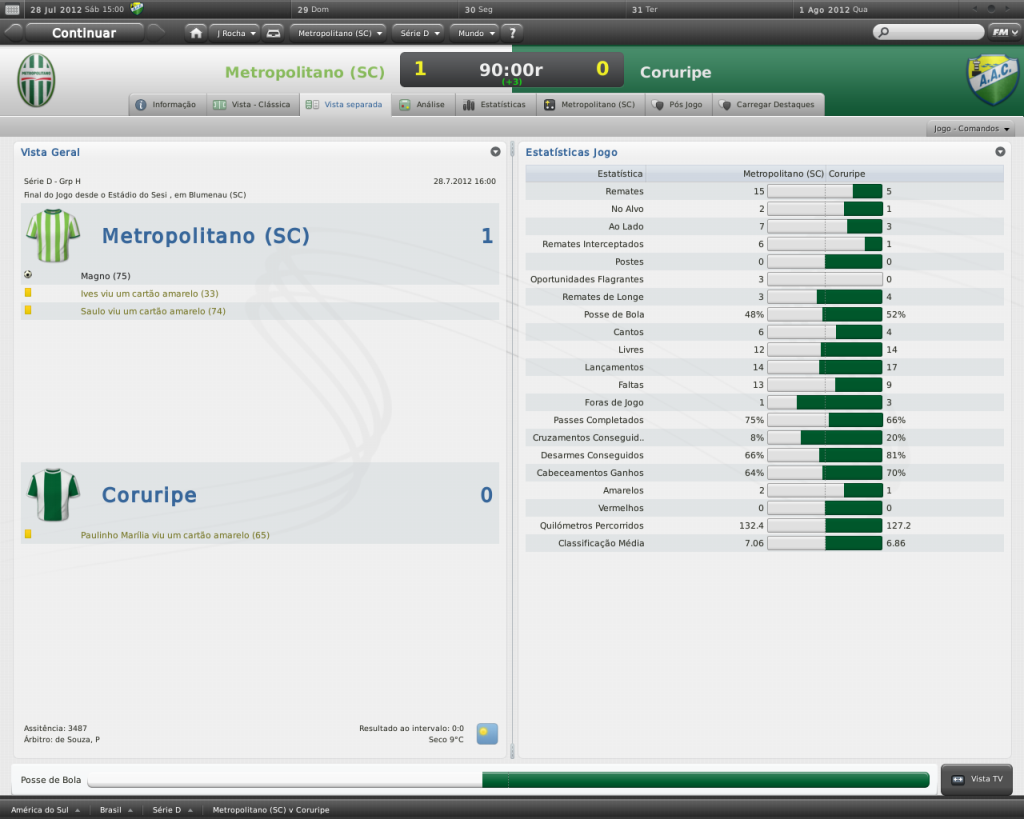Open the FM menu button at top right
Viewport: 1024px width, 819px height.
tap(1003, 32)
